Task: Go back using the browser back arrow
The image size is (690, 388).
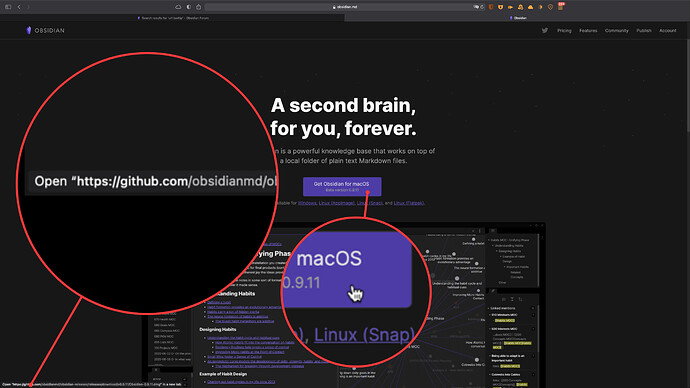Action: (x=19, y=7)
